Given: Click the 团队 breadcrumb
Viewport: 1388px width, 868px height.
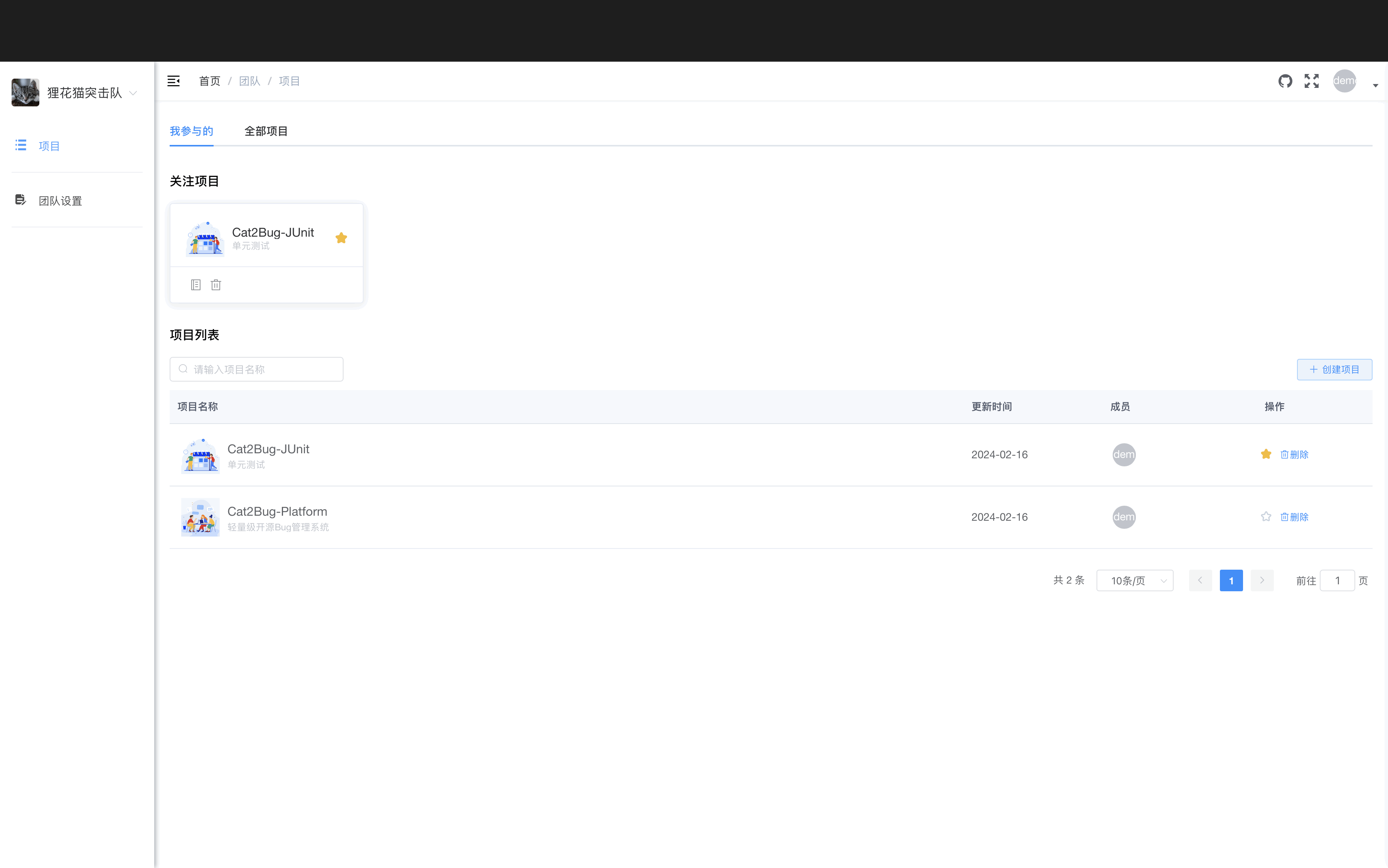Looking at the screenshot, I should 249,81.
